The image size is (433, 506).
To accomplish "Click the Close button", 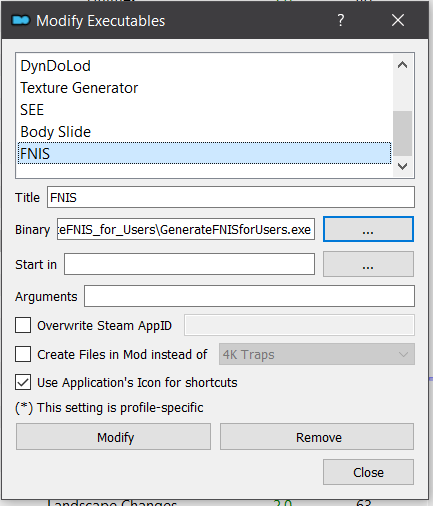I will [368, 472].
